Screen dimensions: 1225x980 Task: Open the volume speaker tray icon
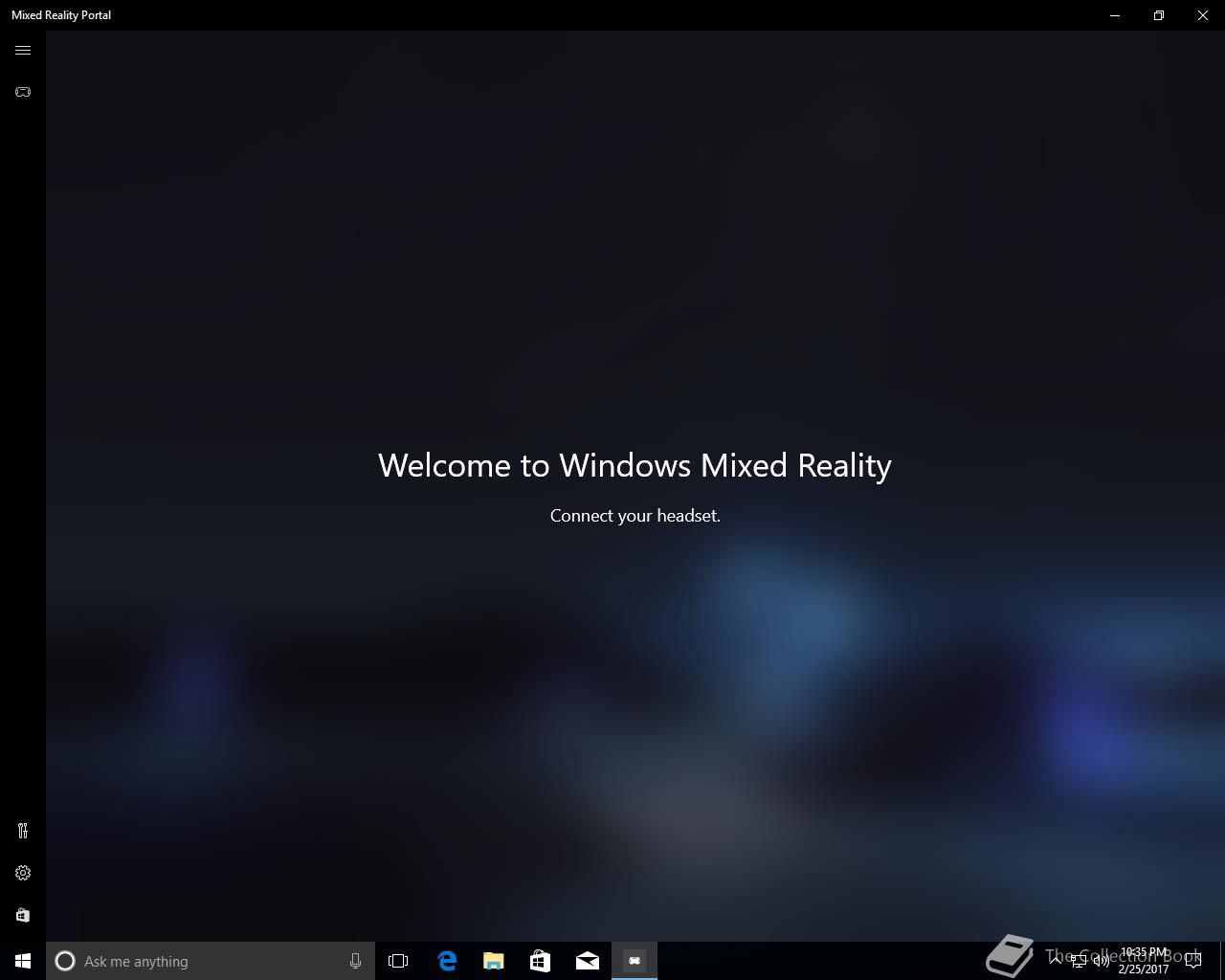tap(1102, 961)
